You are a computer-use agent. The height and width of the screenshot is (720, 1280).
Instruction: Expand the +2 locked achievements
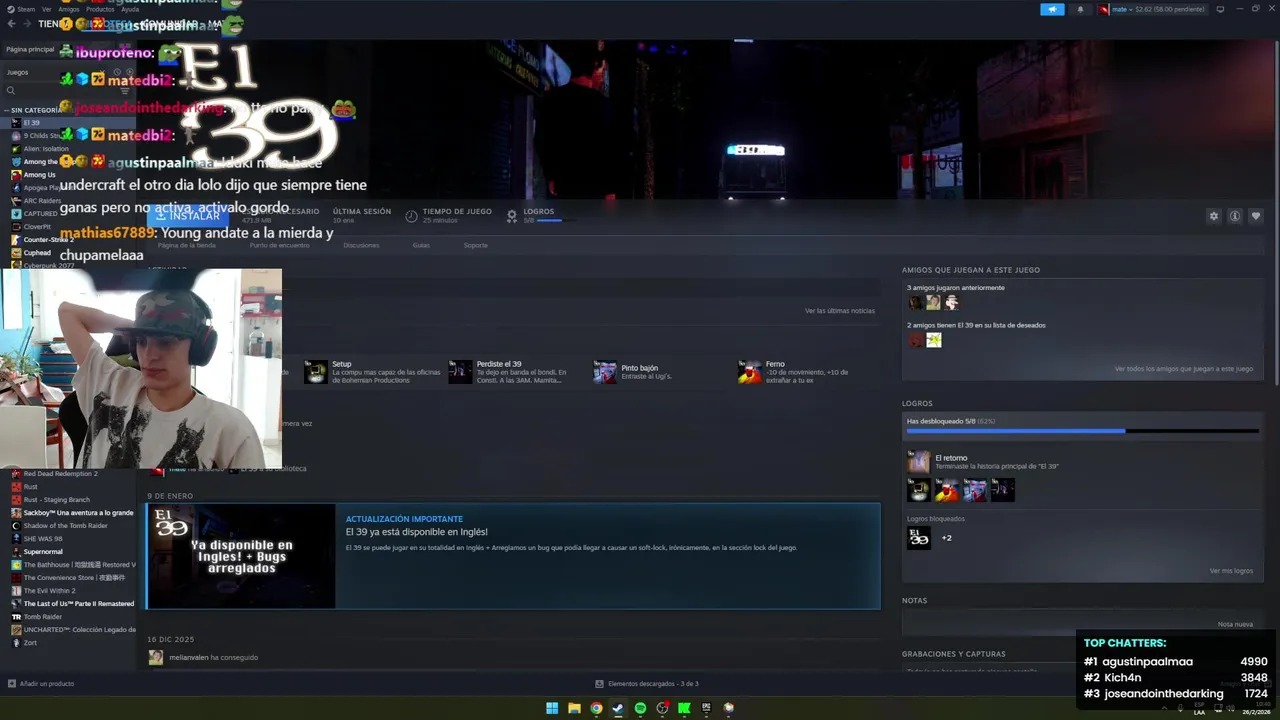pos(946,538)
